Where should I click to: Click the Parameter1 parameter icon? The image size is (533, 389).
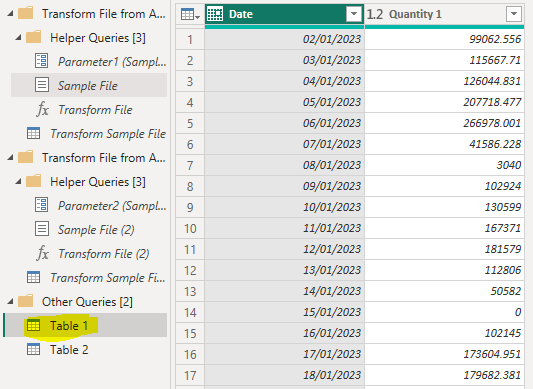(41, 61)
